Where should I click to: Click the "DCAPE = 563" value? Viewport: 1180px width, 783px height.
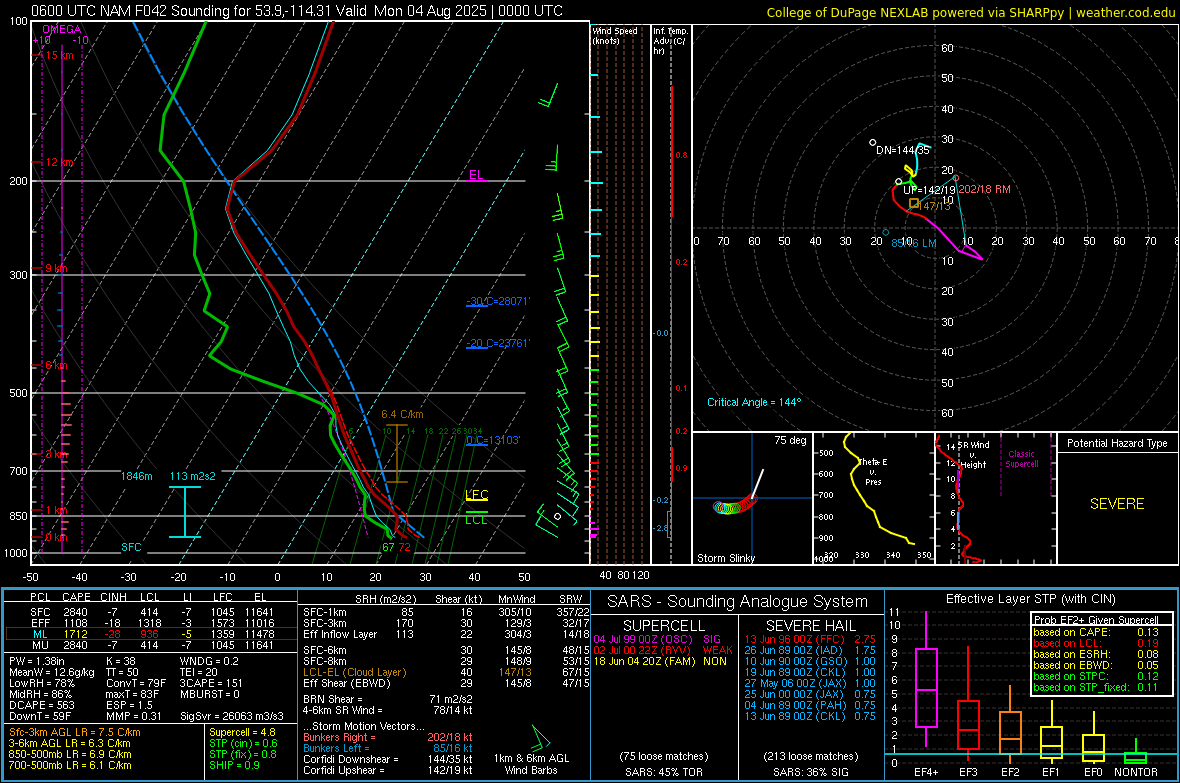coord(41,705)
